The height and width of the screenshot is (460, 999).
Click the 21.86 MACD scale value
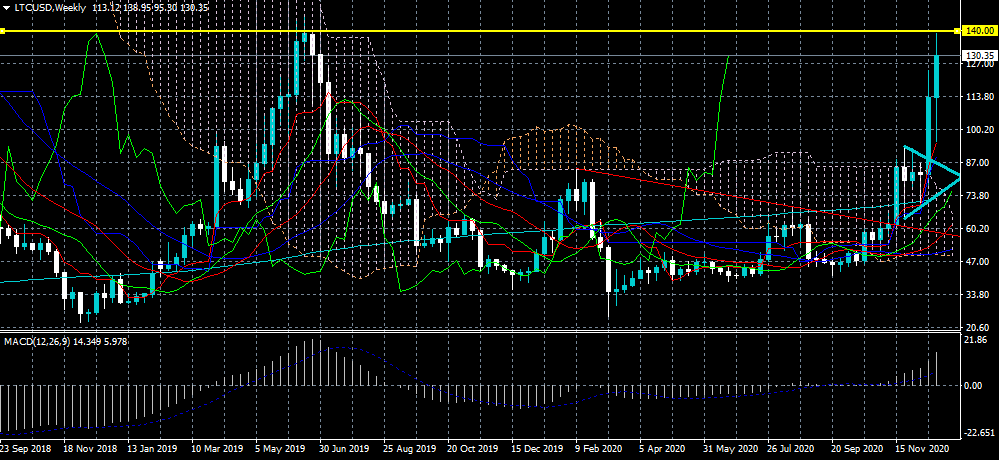point(975,341)
